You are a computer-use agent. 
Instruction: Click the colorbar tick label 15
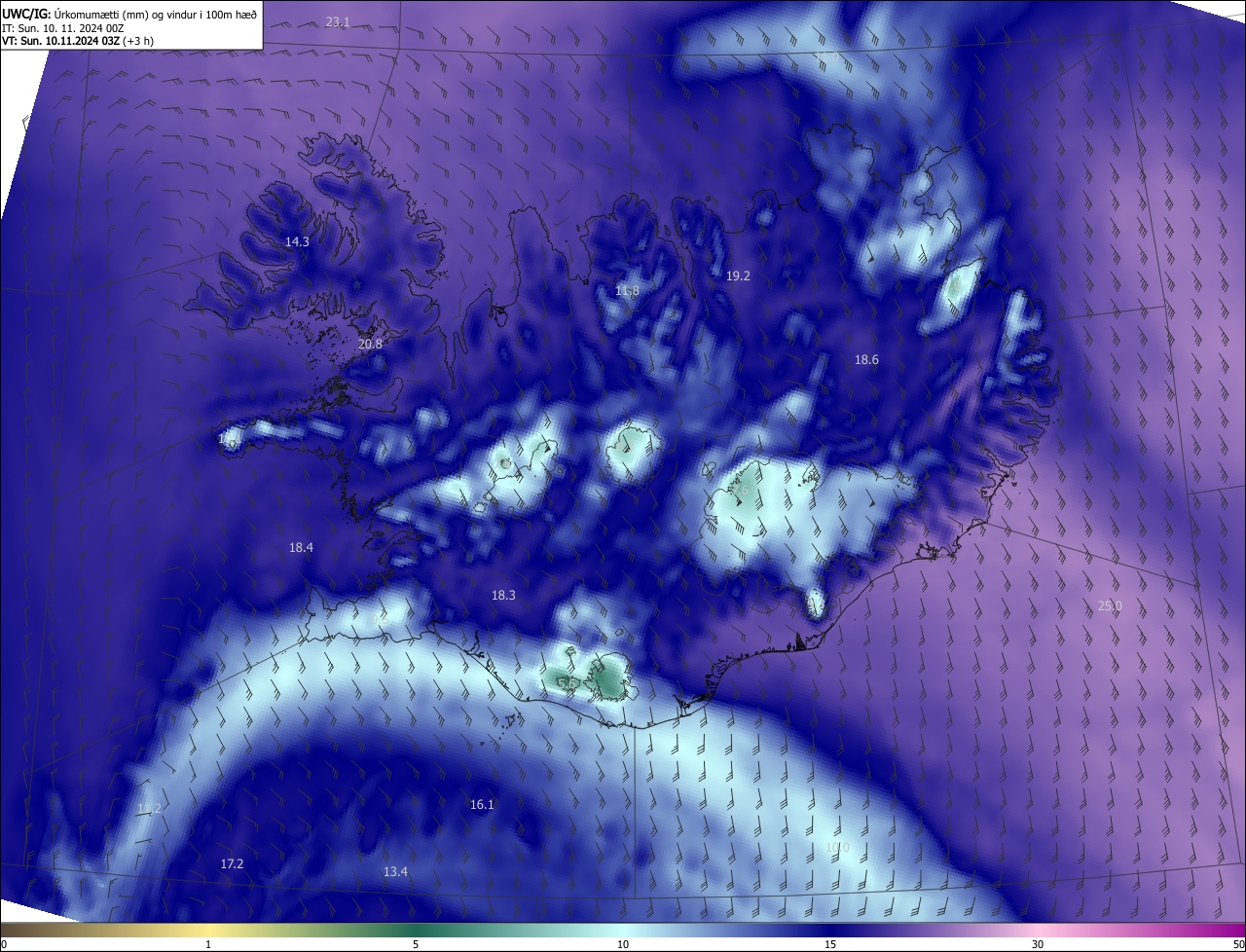[830, 944]
